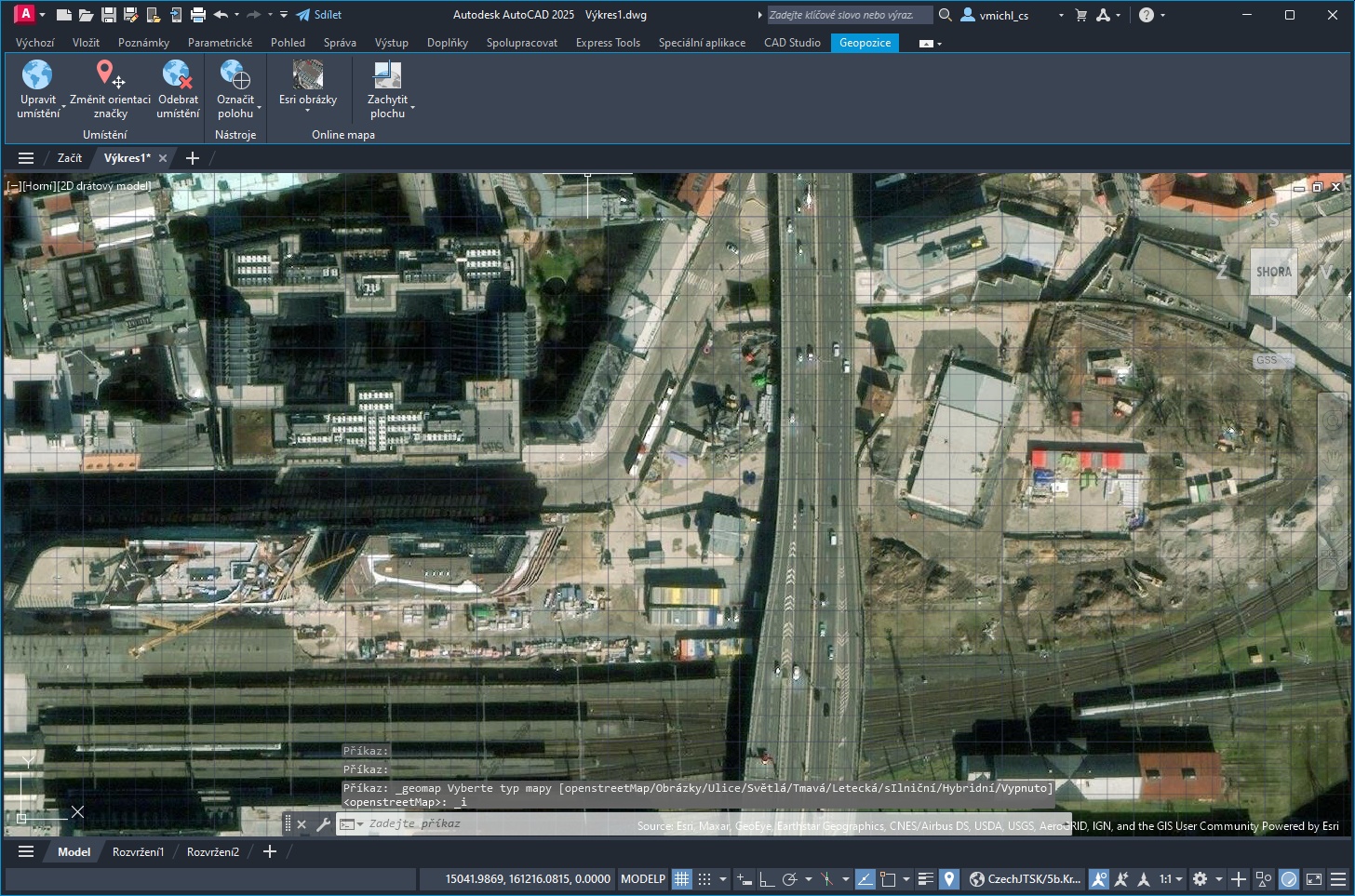Click the command line customize wrench icon
The height and width of the screenshot is (896, 1355).
click(x=323, y=824)
